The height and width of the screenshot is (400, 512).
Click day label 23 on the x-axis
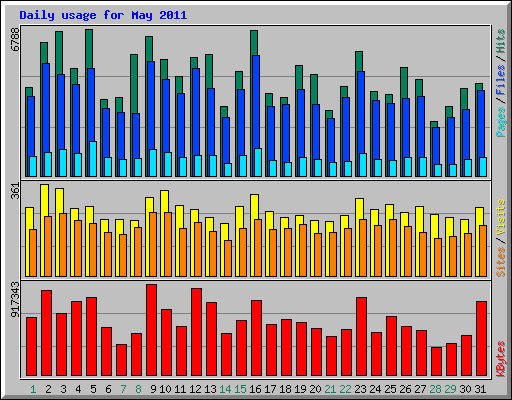click(360, 389)
